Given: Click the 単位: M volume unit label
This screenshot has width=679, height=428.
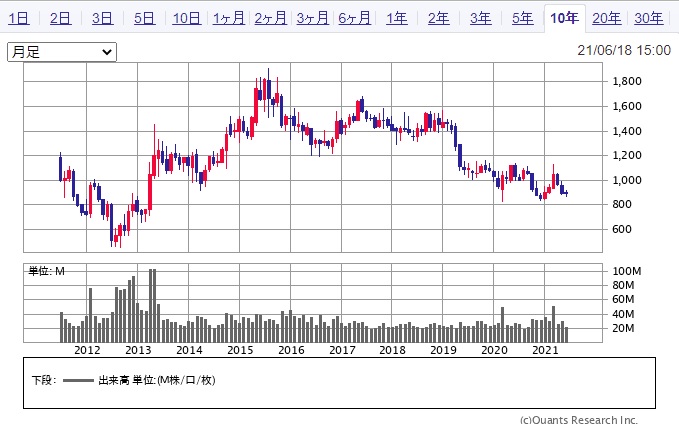Looking at the screenshot, I should coord(46,271).
